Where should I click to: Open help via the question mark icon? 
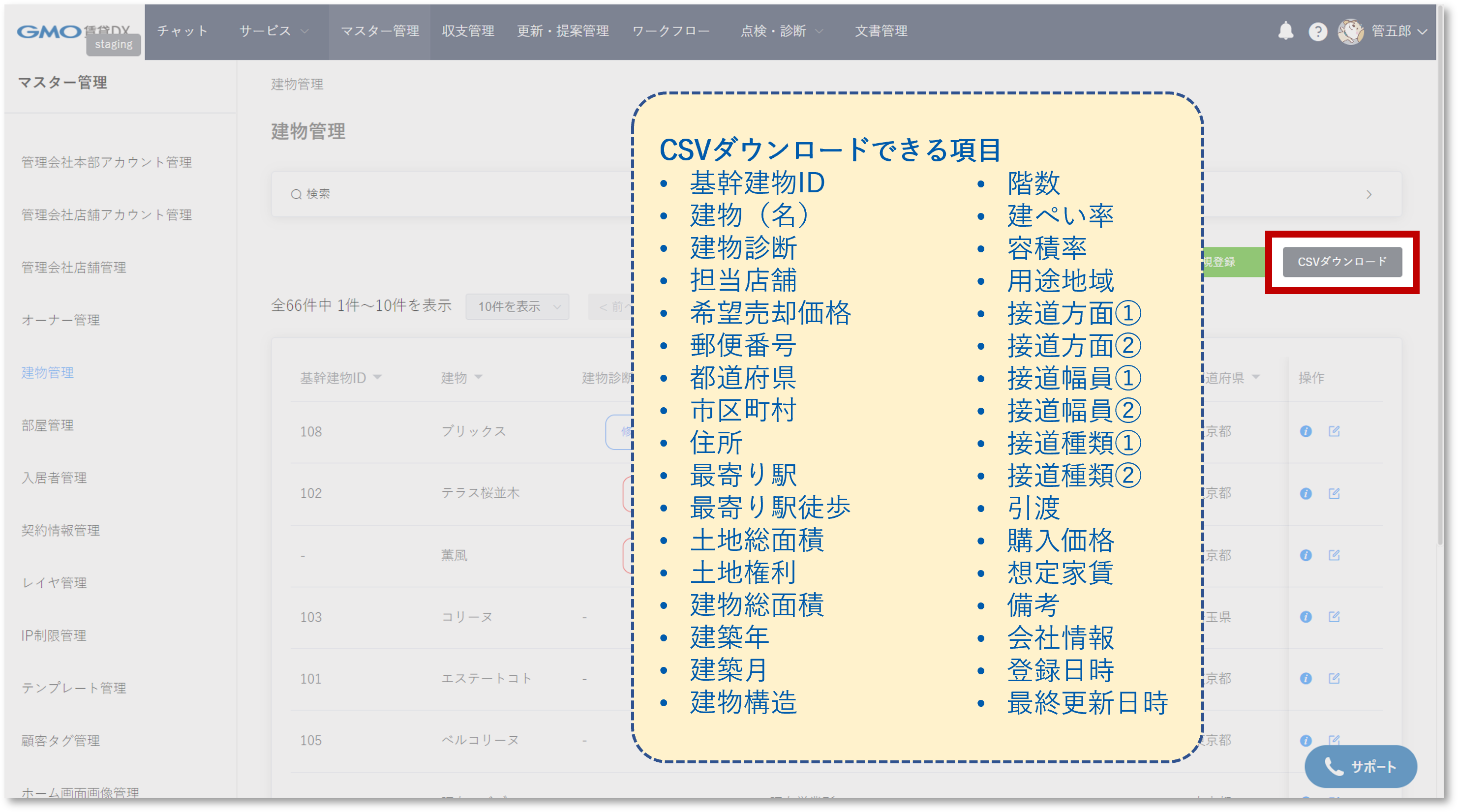click(x=1318, y=31)
